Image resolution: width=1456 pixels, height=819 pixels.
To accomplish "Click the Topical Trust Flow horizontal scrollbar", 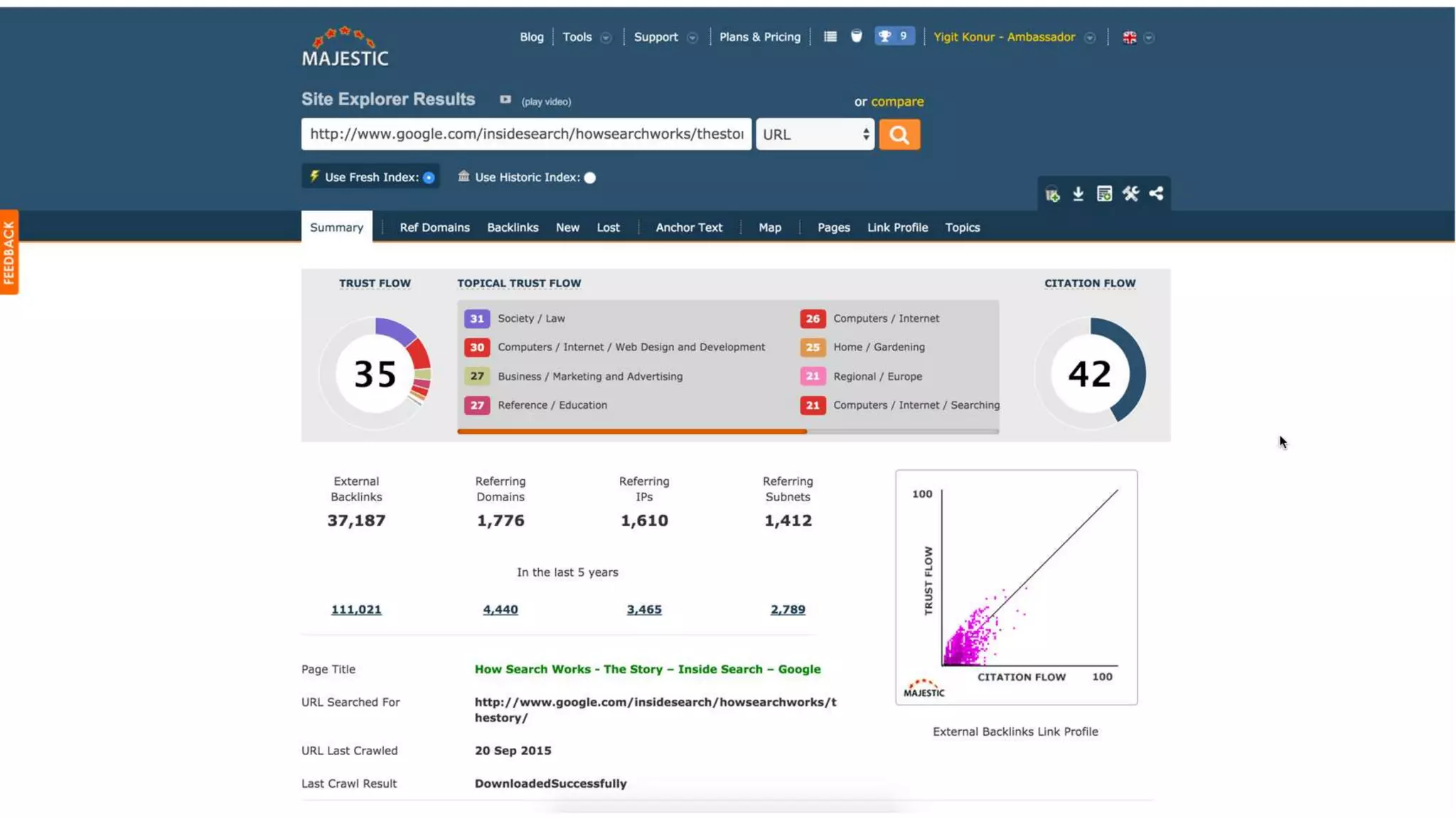I will (x=631, y=431).
